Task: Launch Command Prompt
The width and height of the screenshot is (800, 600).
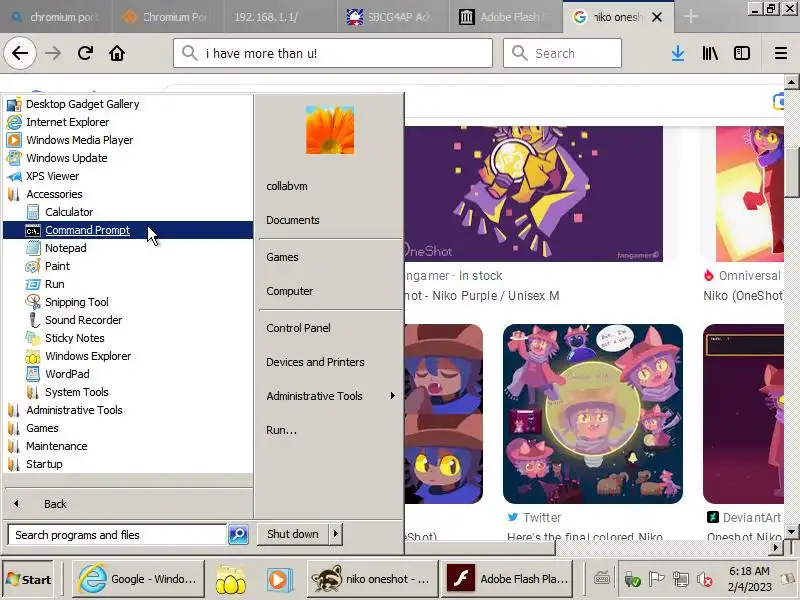Action: (128, 230)
